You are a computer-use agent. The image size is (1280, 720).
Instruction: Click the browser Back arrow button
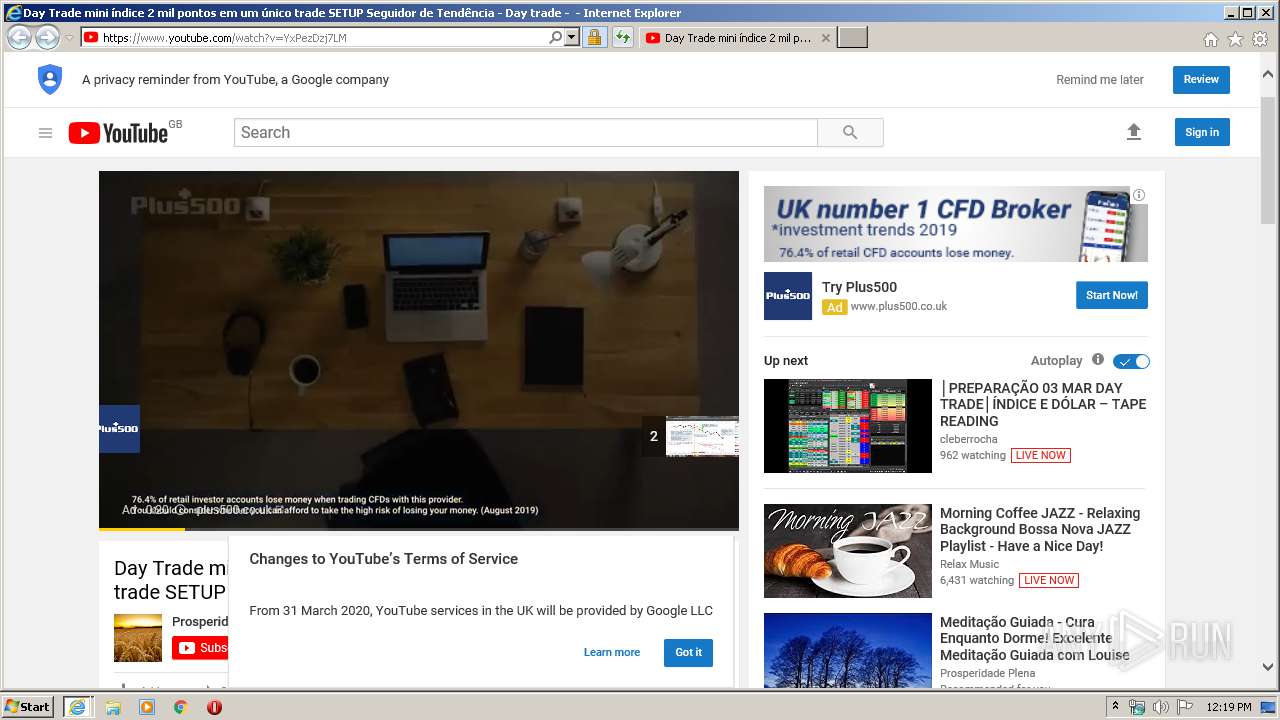[x=19, y=38]
